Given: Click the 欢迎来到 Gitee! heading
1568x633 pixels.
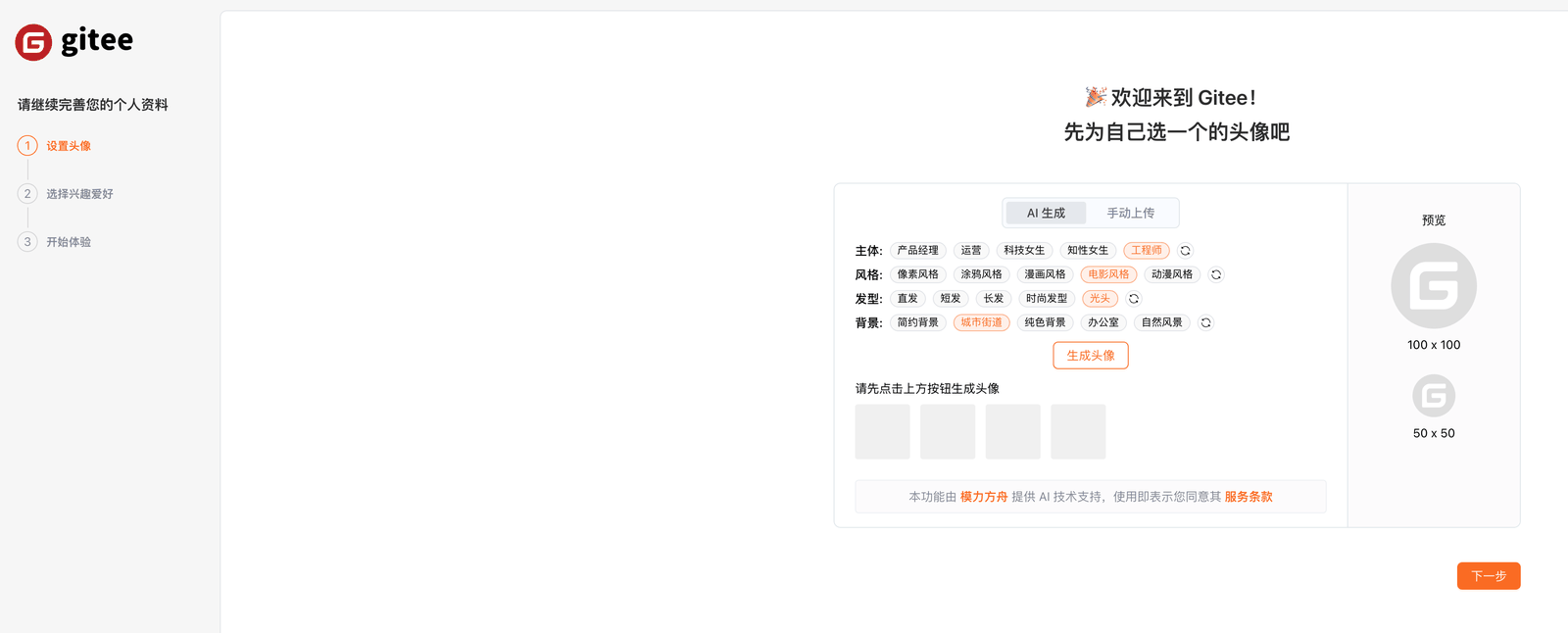Looking at the screenshot, I should tap(1172, 97).
